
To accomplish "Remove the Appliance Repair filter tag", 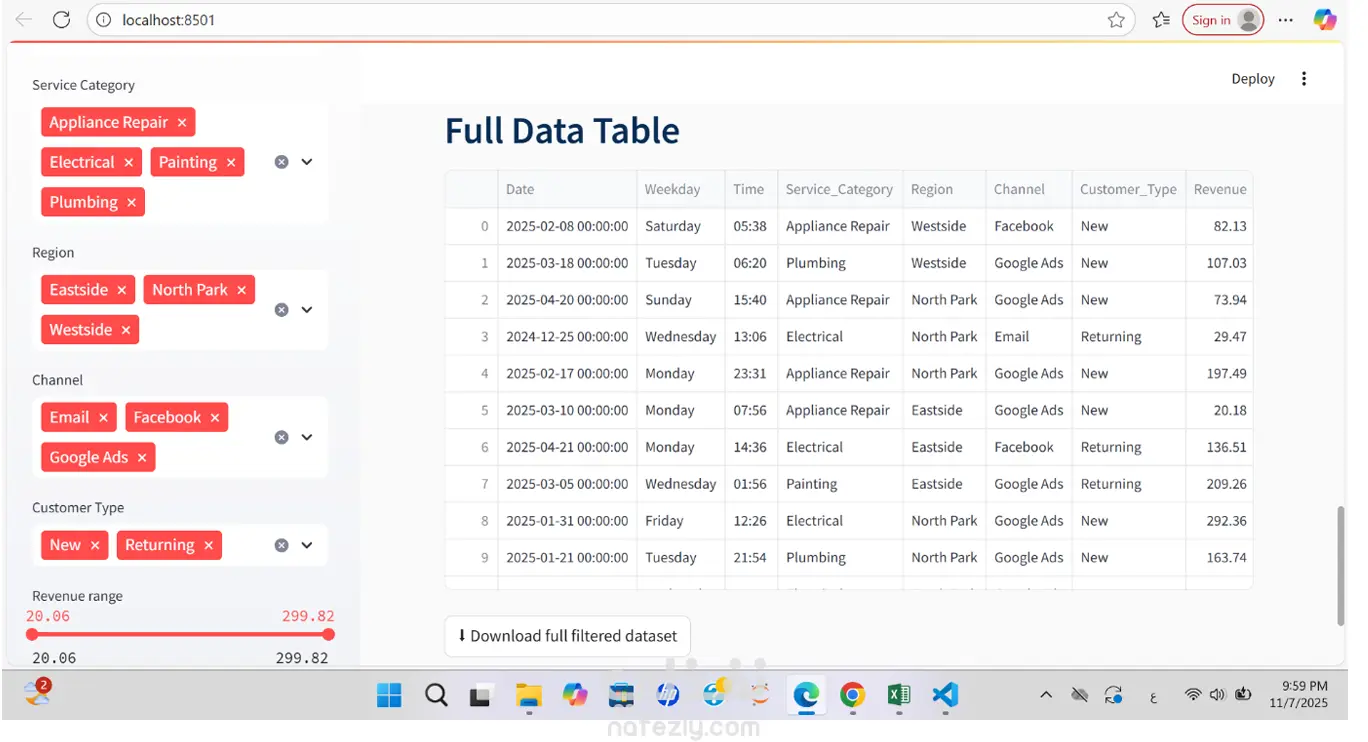I will [x=182, y=123].
